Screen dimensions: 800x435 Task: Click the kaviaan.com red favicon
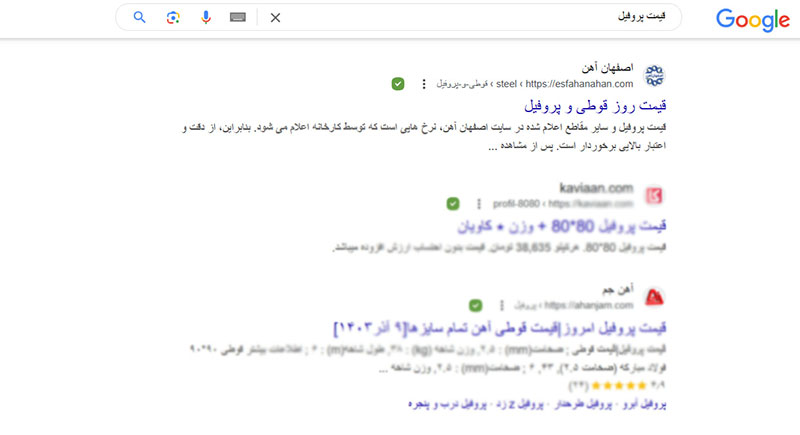tap(654, 195)
